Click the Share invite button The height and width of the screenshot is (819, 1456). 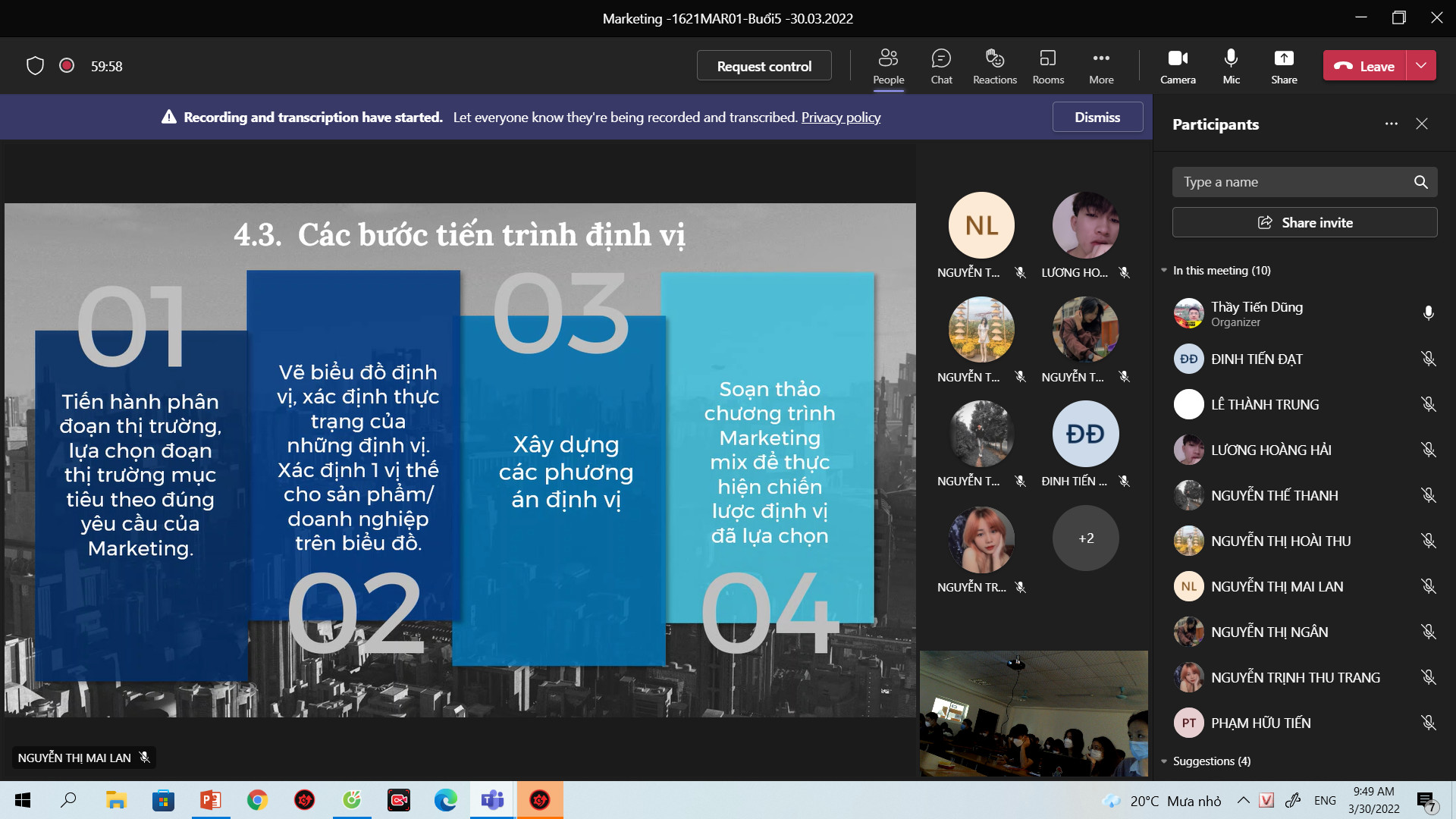(1304, 223)
